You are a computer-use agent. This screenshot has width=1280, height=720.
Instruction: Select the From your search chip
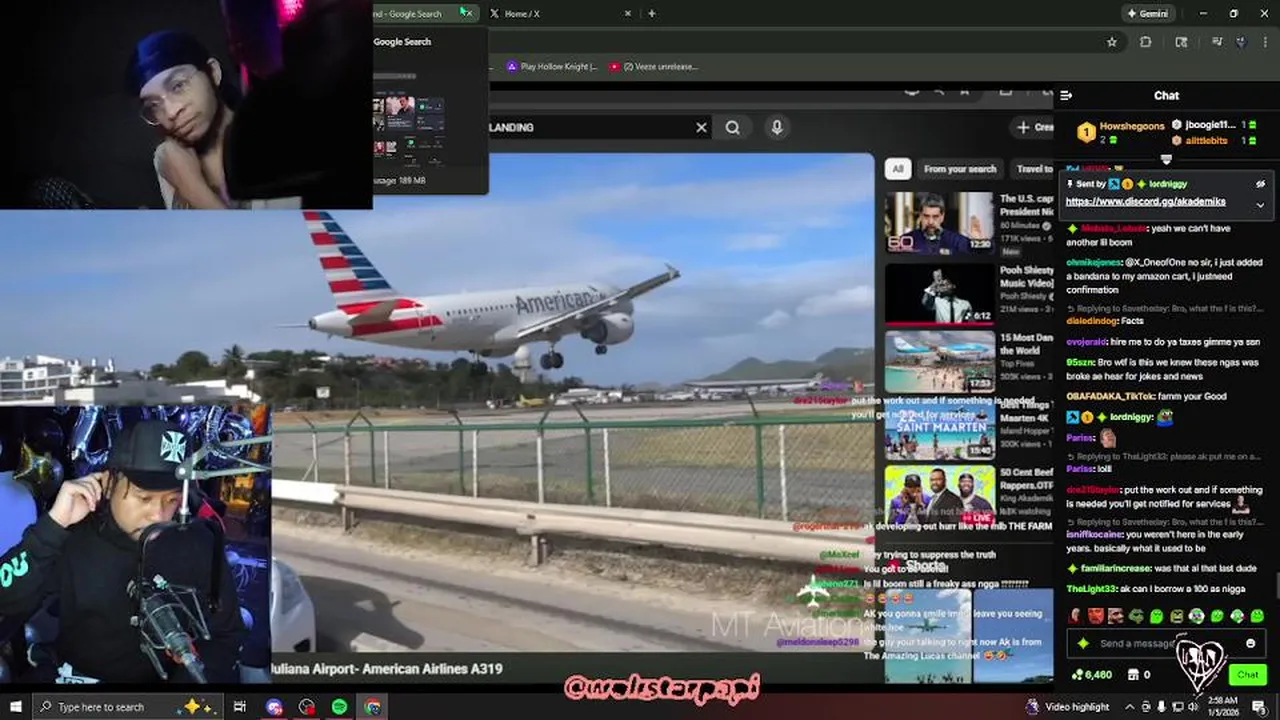click(x=960, y=169)
